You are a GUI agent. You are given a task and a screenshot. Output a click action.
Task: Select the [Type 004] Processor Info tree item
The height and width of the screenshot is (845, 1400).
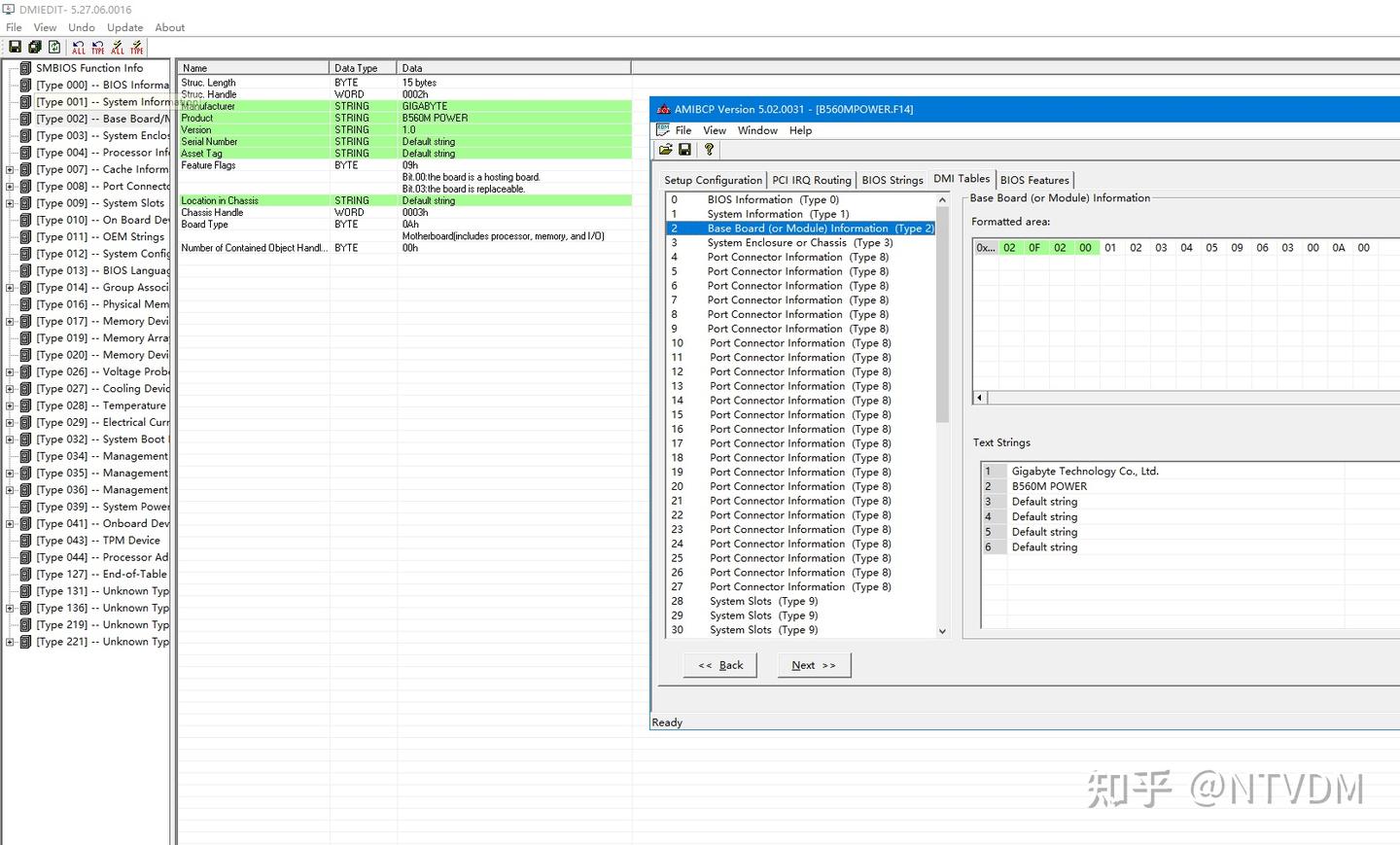click(x=102, y=153)
